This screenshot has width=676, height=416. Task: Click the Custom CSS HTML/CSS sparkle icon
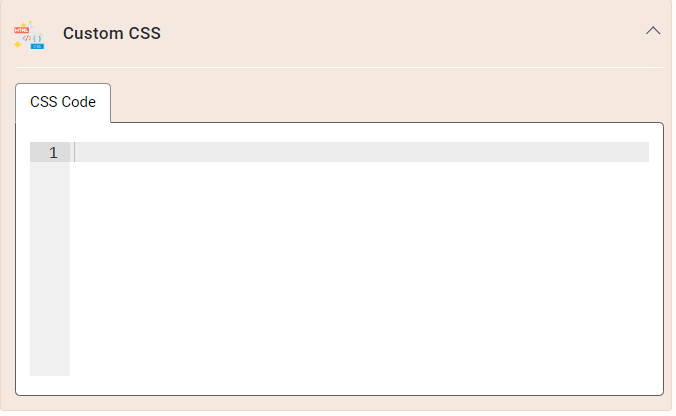pyautogui.click(x=29, y=34)
